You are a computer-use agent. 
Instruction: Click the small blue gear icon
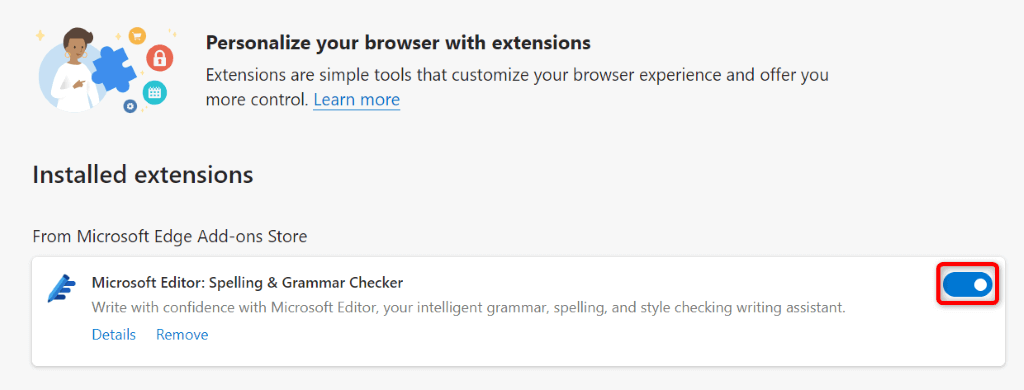pos(130,106)
